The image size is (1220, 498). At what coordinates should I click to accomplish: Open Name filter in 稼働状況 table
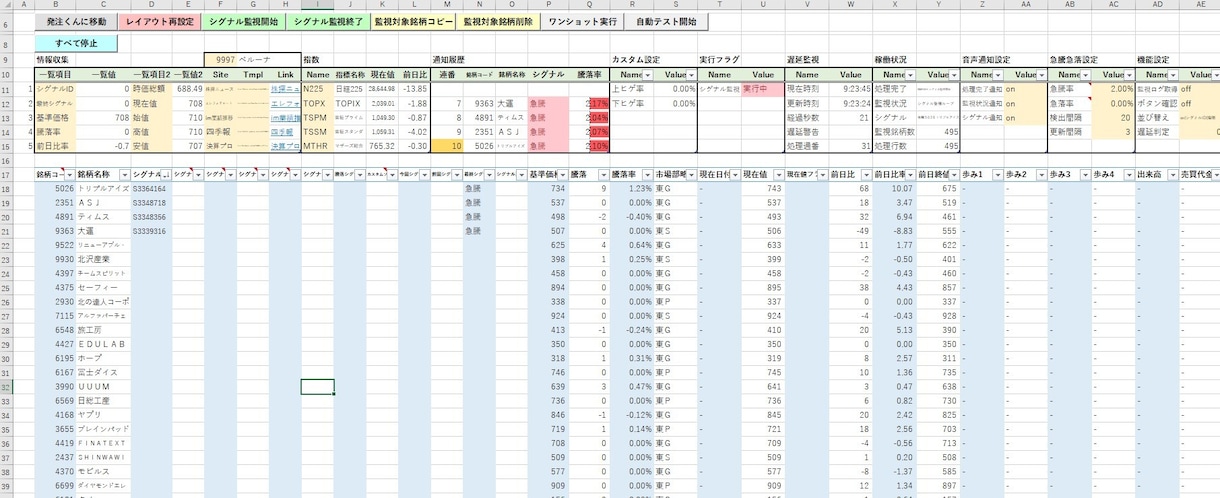point(908,75)
